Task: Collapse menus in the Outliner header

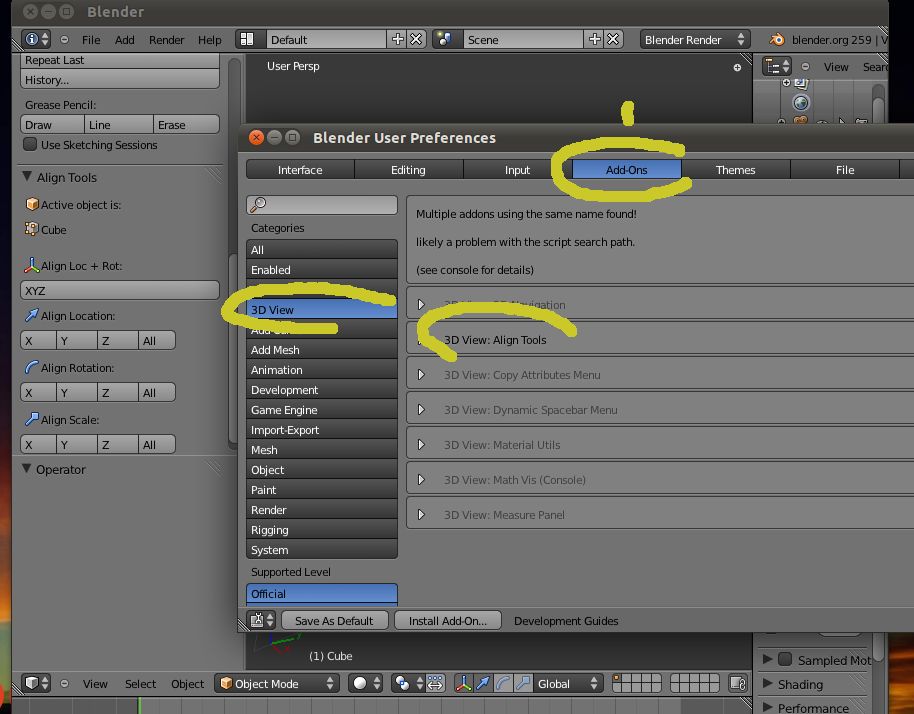Action: pyautogui.click(x=806, y=66)
